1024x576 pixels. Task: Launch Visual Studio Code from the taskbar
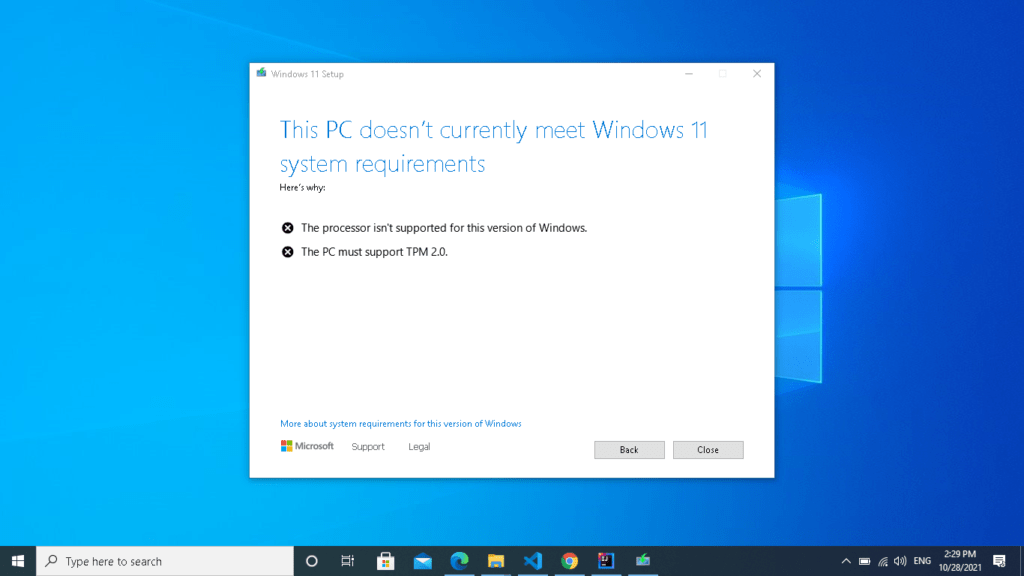(533, 560)
